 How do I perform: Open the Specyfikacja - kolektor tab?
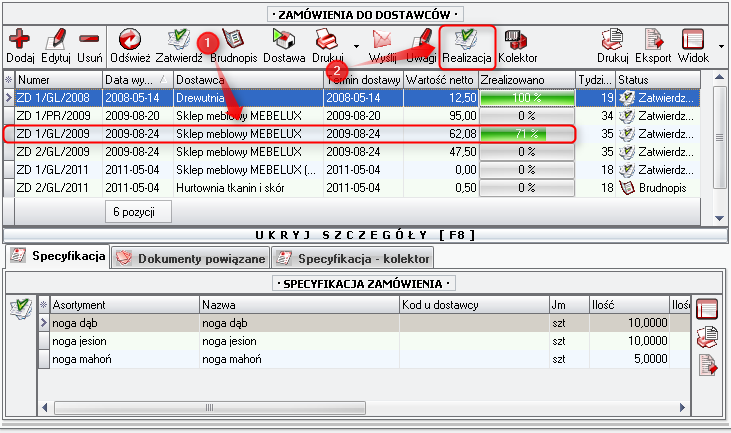355,258
